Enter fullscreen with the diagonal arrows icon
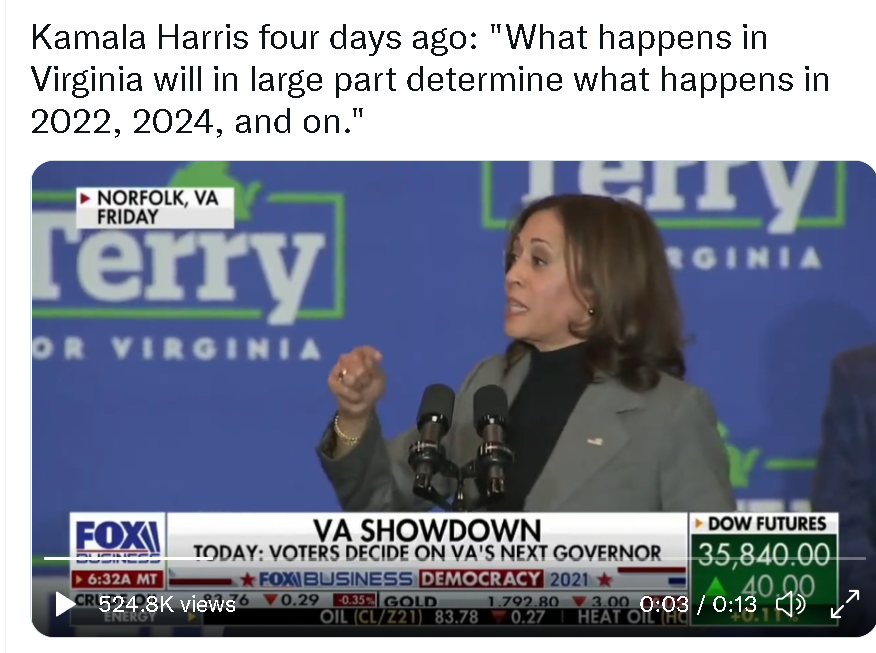This screenshot has height=653, width=876. (x=844, y=604)
